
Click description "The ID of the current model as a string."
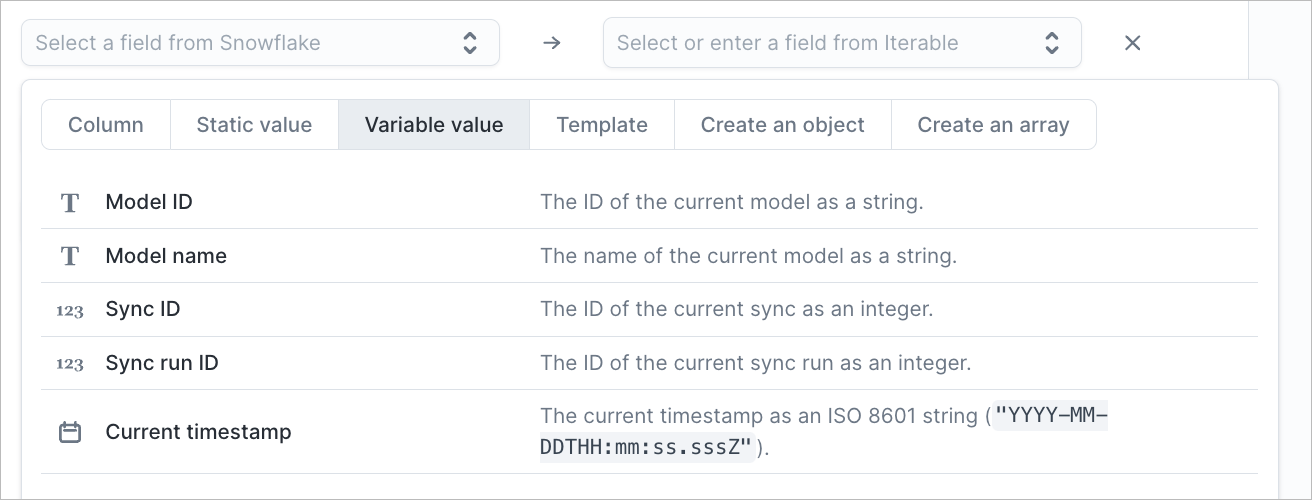[731, 202]
